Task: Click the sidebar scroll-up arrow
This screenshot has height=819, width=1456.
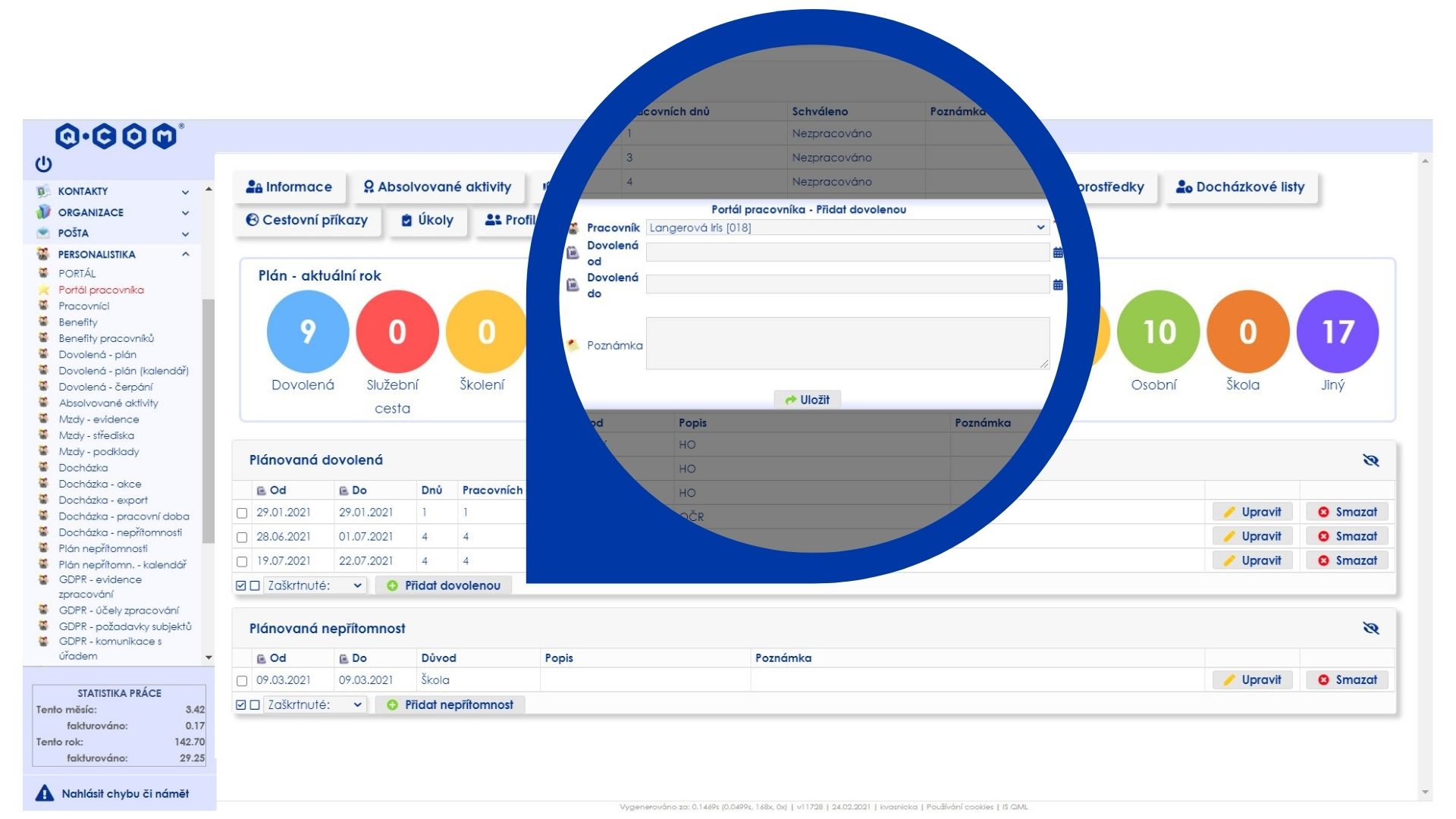Action: [209, 190]
